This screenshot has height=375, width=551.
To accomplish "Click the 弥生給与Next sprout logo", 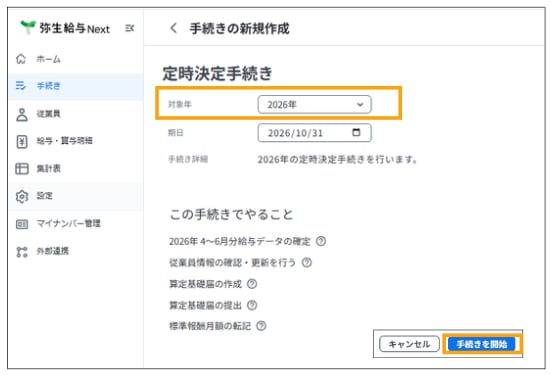I will 28,27.
